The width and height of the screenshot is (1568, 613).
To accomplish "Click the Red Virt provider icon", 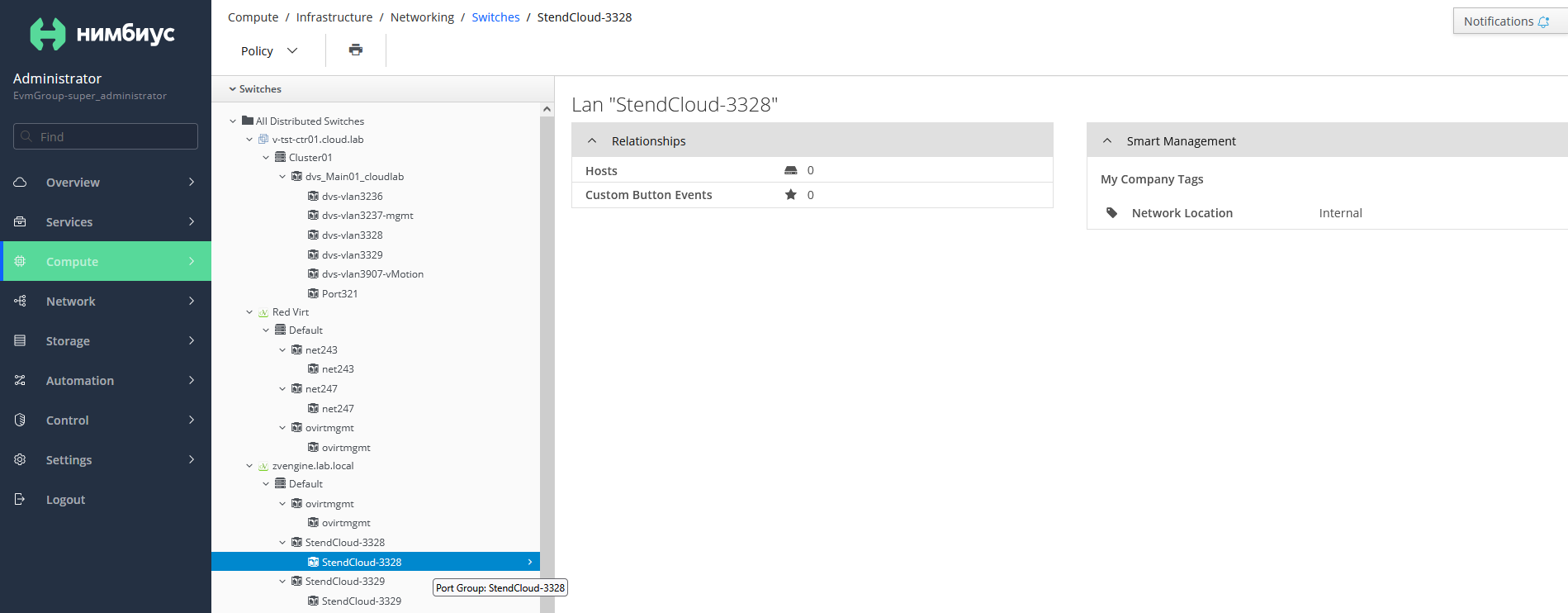I will pos(263,312).
